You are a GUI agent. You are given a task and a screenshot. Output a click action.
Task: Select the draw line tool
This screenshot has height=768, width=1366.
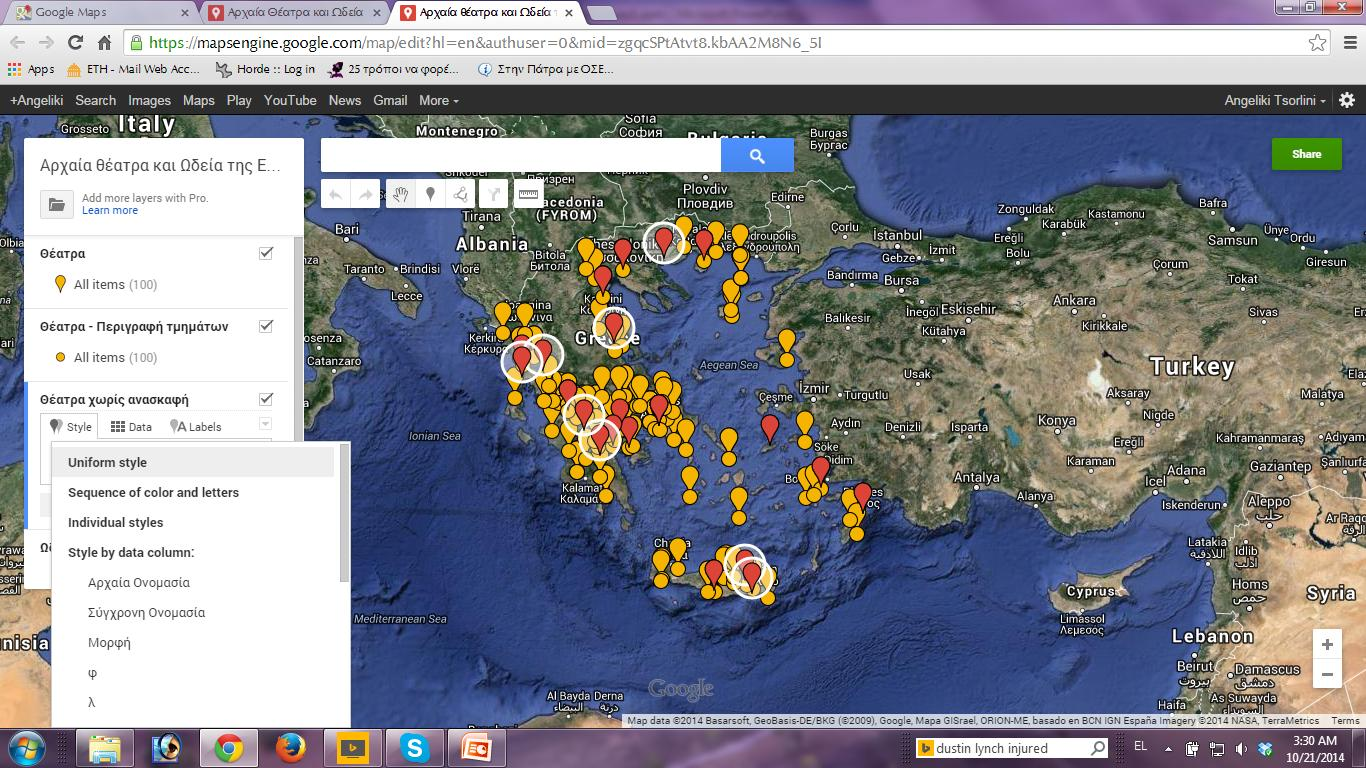point(461,195)
